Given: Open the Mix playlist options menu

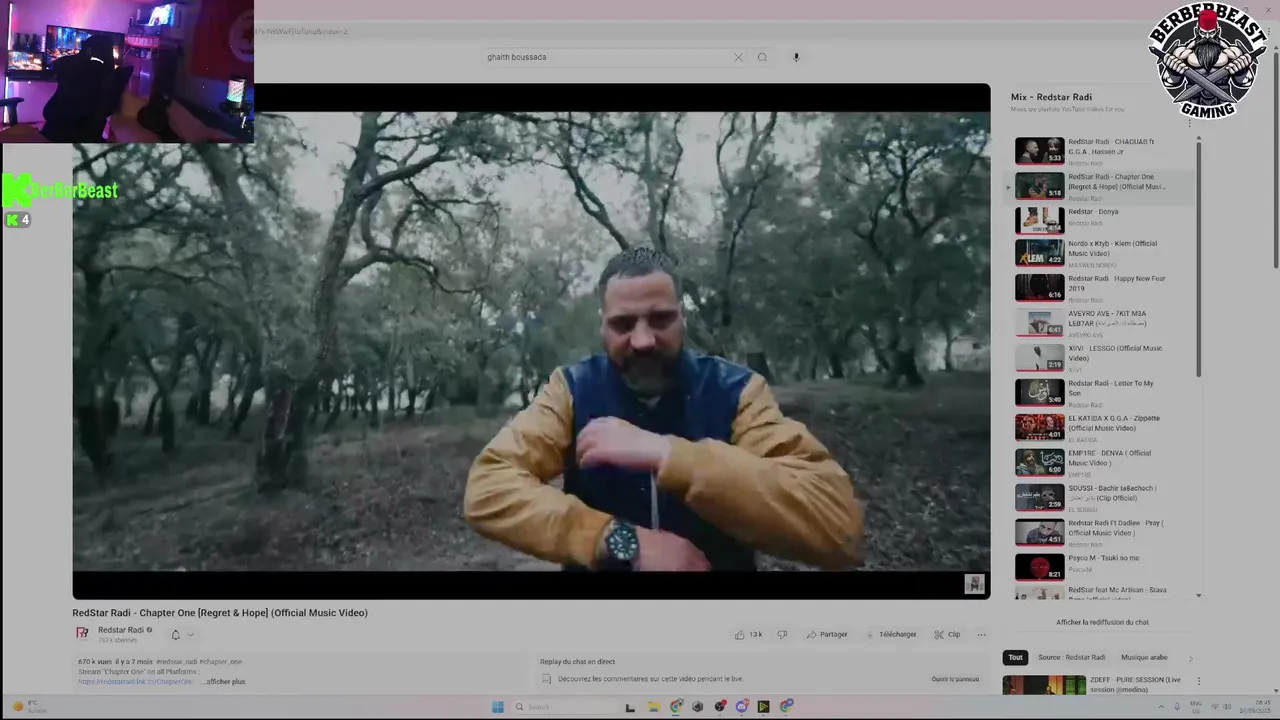Looking at the screenshot, I should pyautogui.click(x=1190, y=123).
